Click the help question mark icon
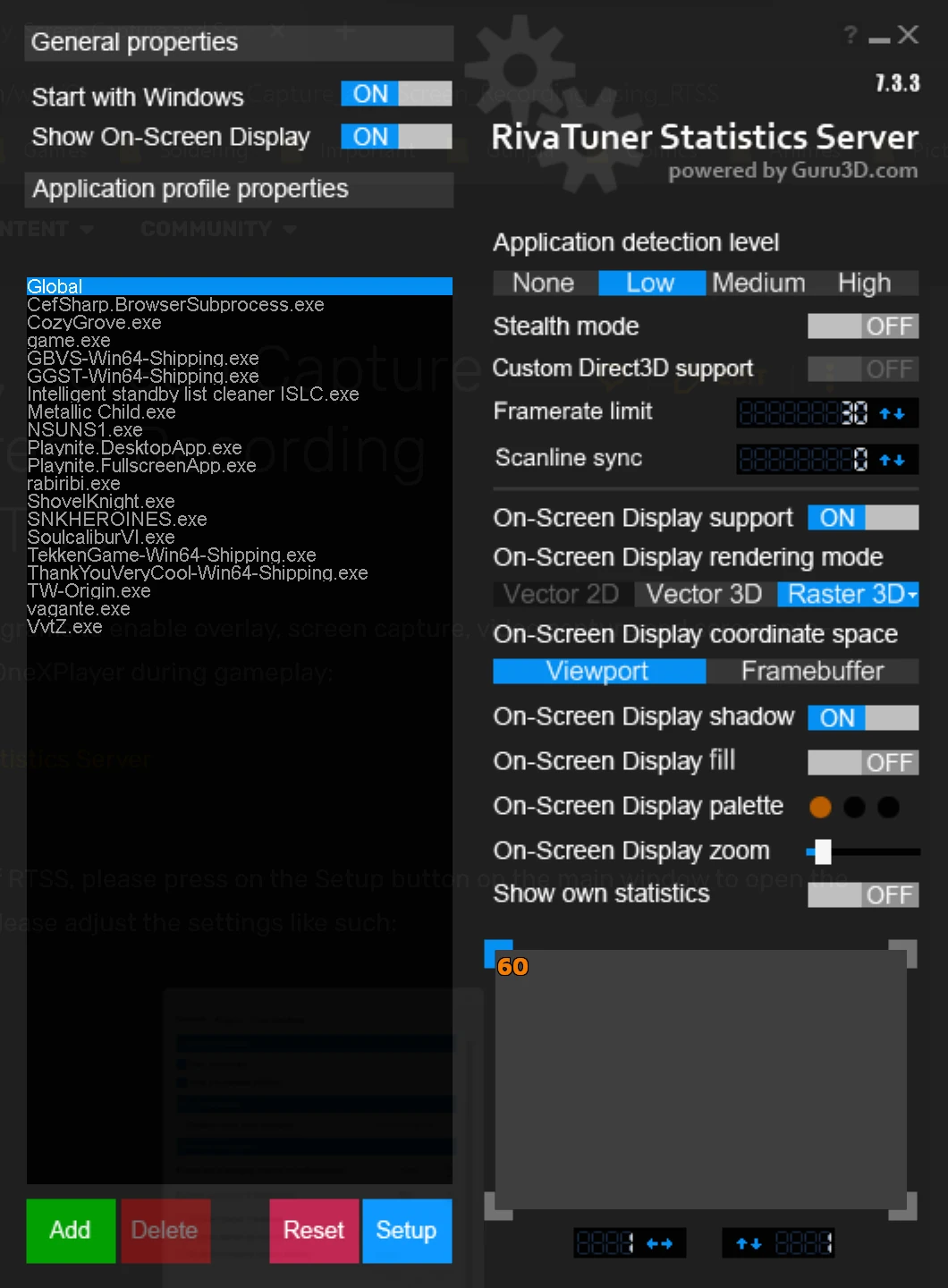948x1288 pixels. (848, 35)
